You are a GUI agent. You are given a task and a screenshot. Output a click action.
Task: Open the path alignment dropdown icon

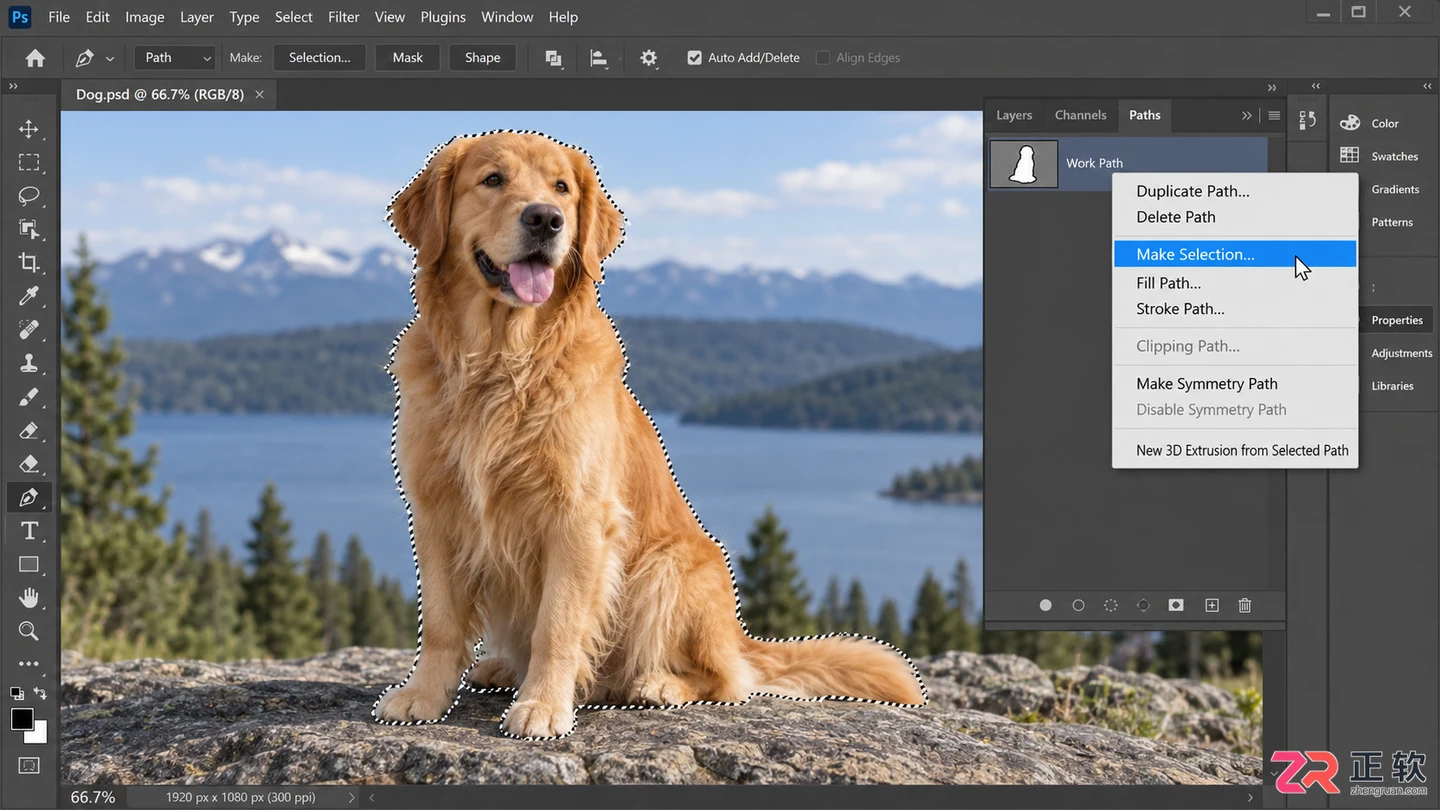(599, 58)
